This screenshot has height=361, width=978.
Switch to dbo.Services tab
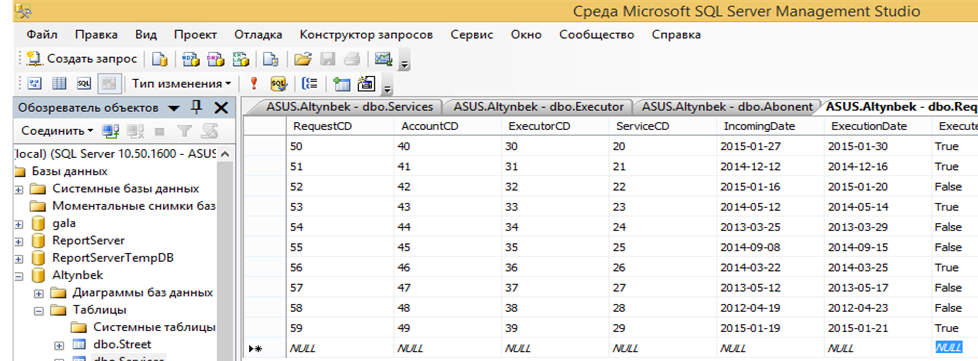point(348,107)
